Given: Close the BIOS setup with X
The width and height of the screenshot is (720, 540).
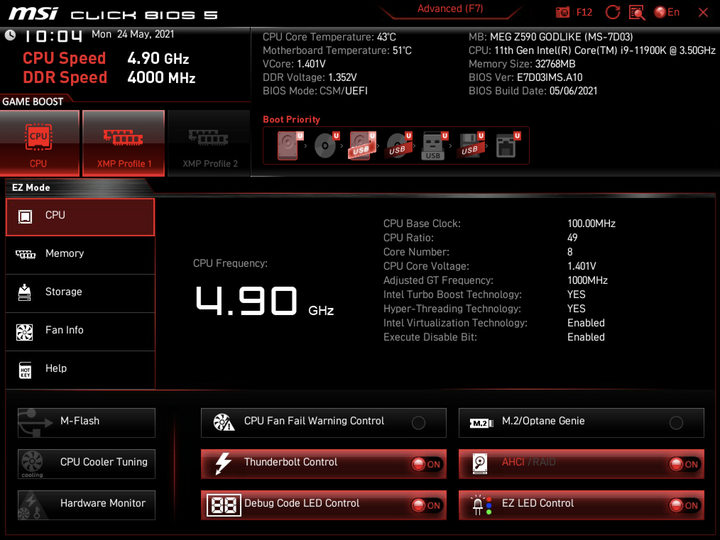Looking at the screenshot, I should [x=703, y=12].
